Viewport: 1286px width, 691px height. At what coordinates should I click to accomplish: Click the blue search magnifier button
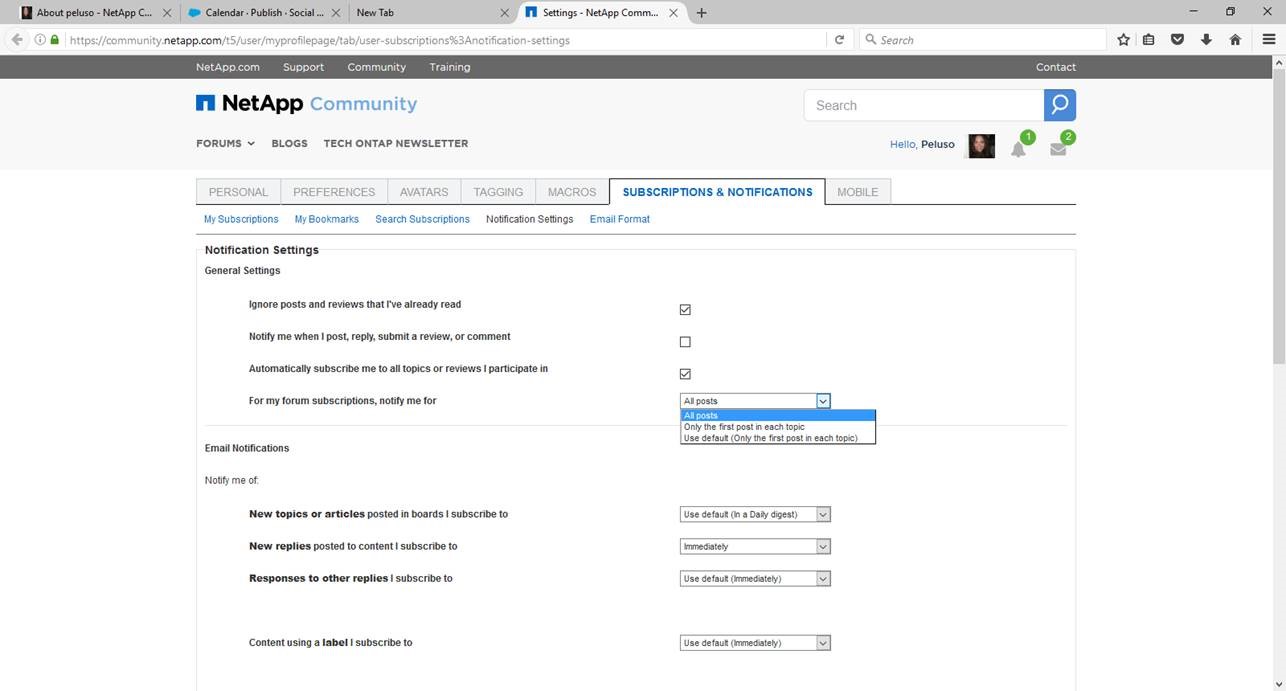pos(1060,105)
